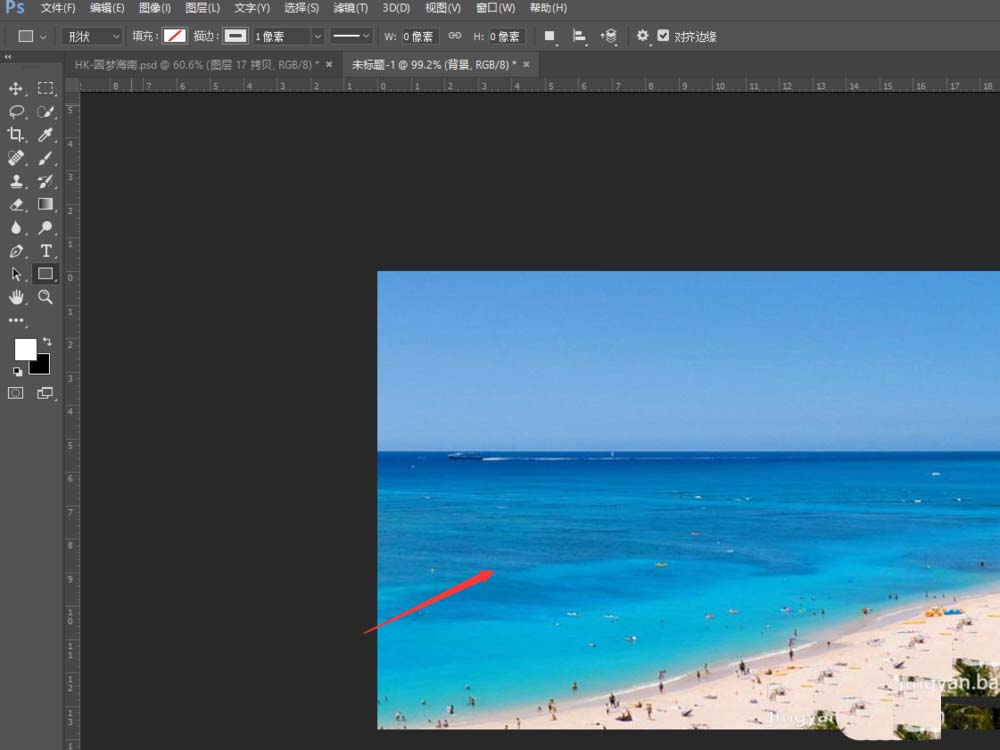This screenshot has width=1000, height=750.
Task: Click the Ps application logo
Action: coord(15,8)
